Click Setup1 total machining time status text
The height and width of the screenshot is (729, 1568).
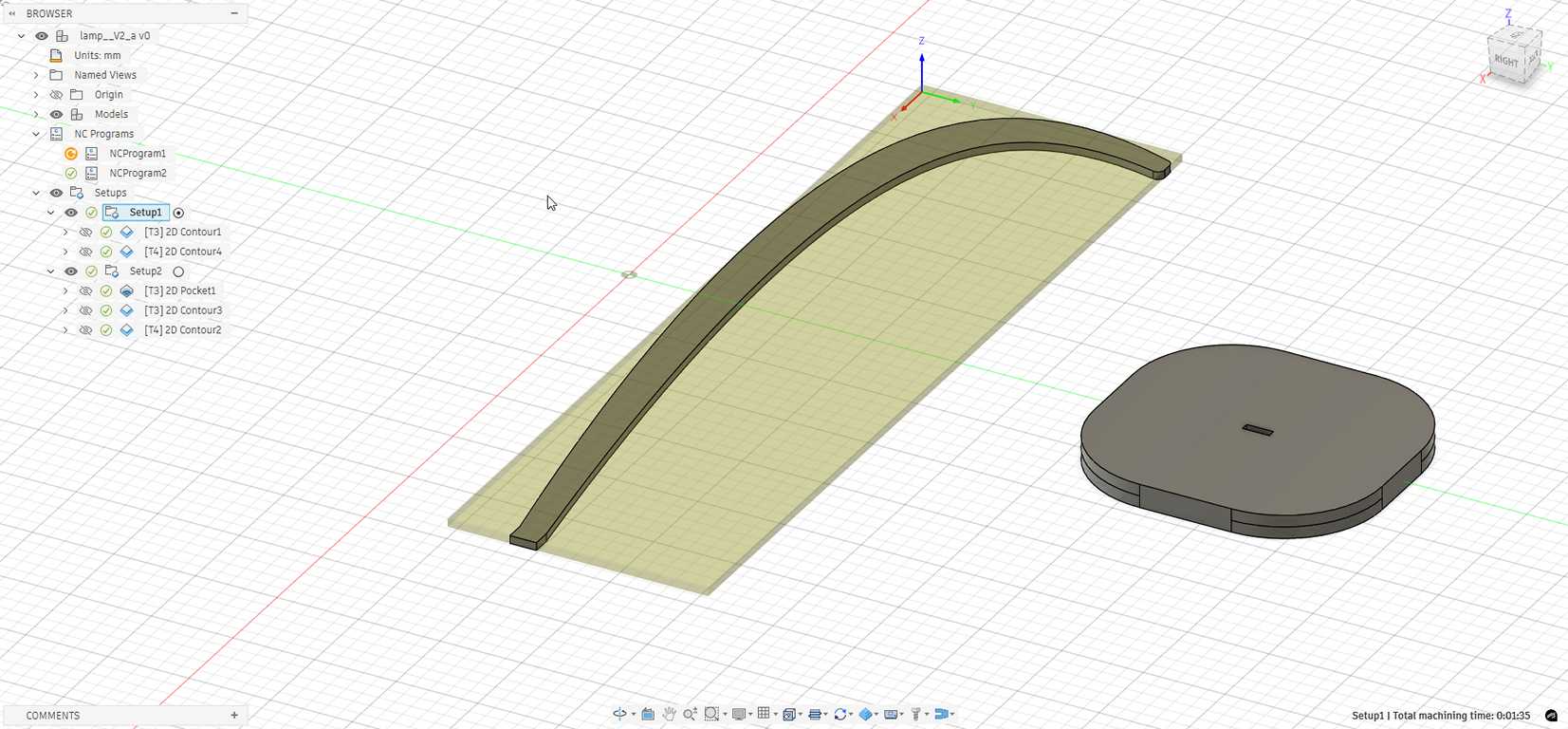pyautogui.click(x=1440, y=716)
